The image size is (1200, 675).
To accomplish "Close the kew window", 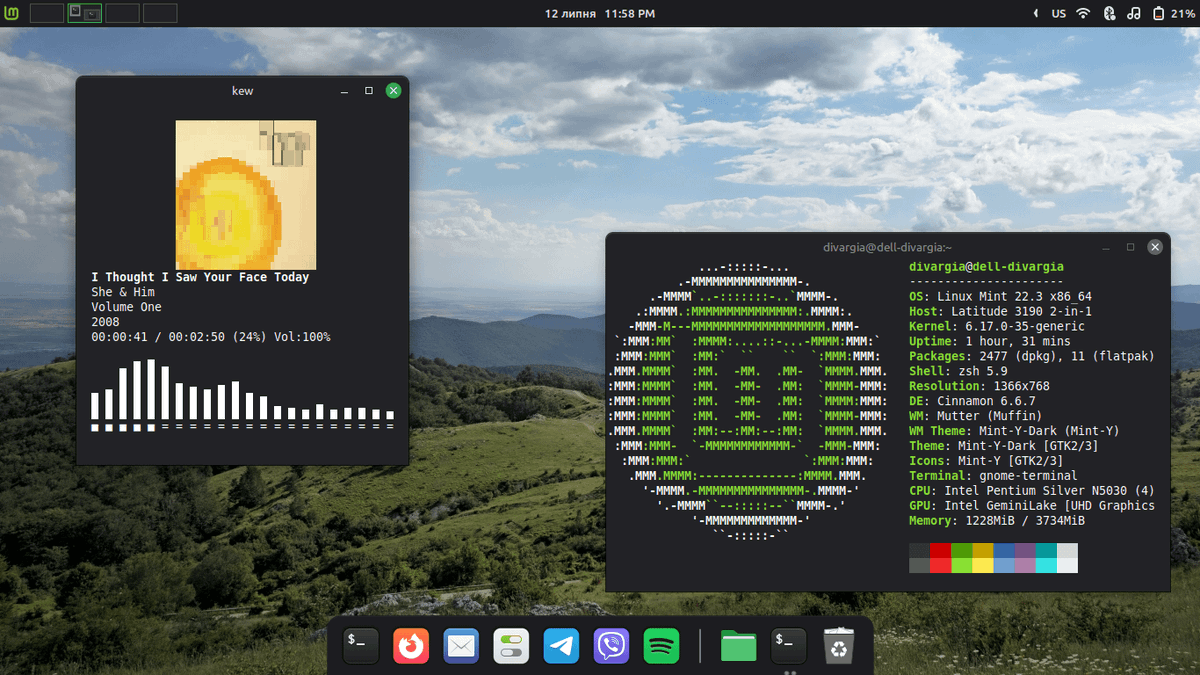I will (393, 90).
